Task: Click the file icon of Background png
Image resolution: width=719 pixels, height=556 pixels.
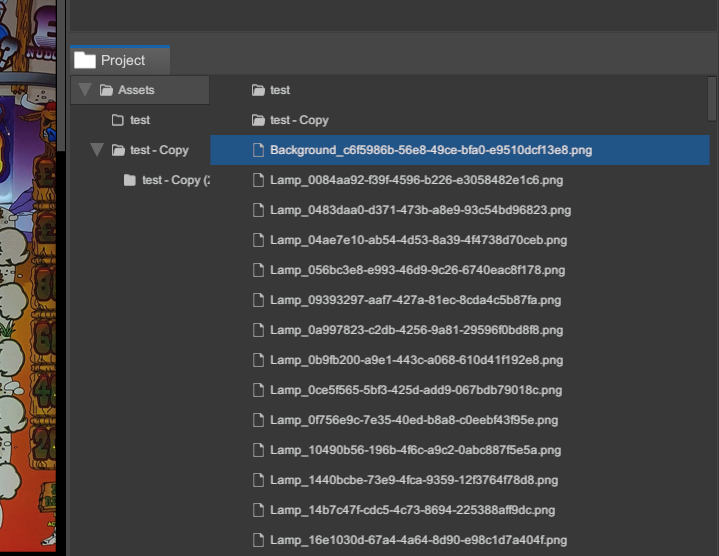Action: 258,150
